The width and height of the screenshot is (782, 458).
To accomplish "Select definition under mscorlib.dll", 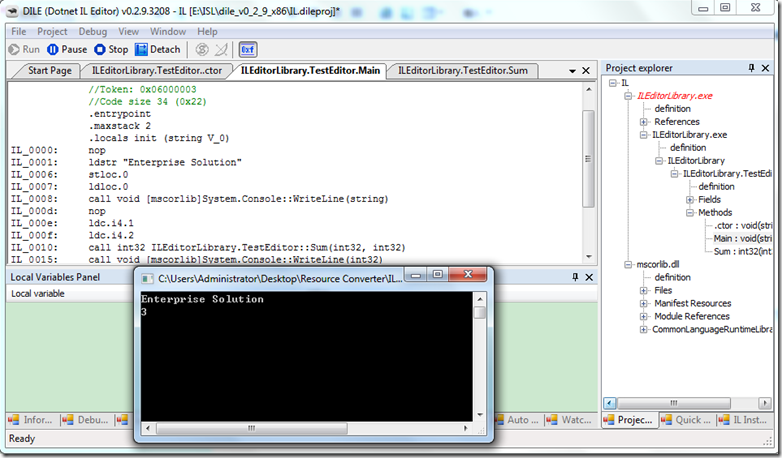I will point(672,277).
